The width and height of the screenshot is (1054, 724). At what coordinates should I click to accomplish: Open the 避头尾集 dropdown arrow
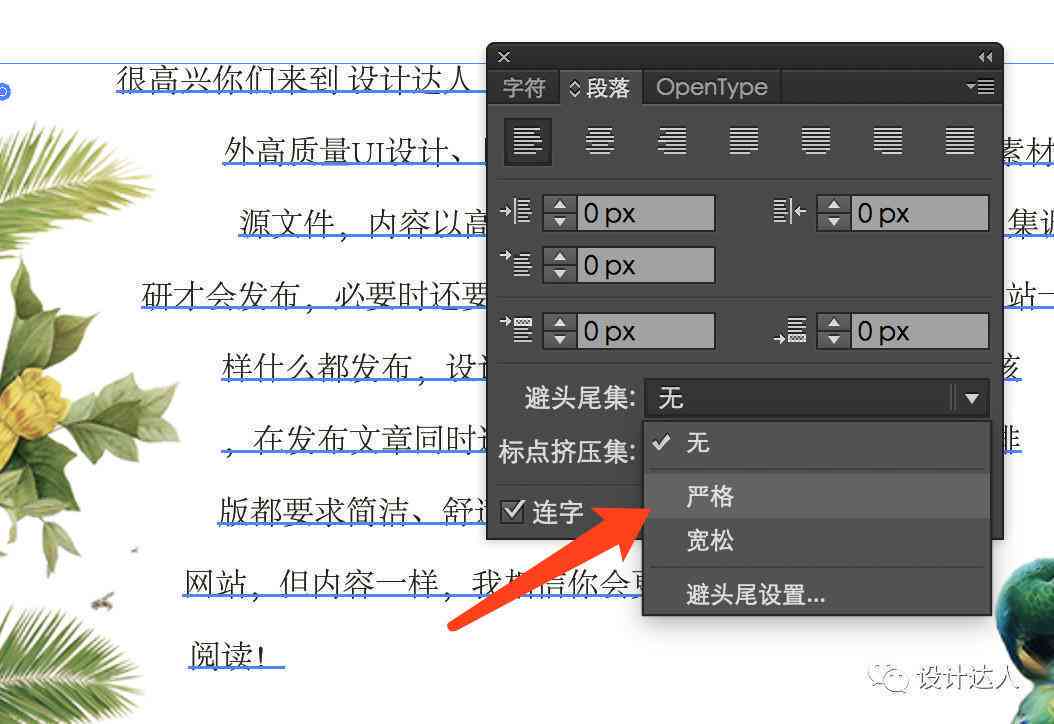pyautogui.click(x=971, y=399)
